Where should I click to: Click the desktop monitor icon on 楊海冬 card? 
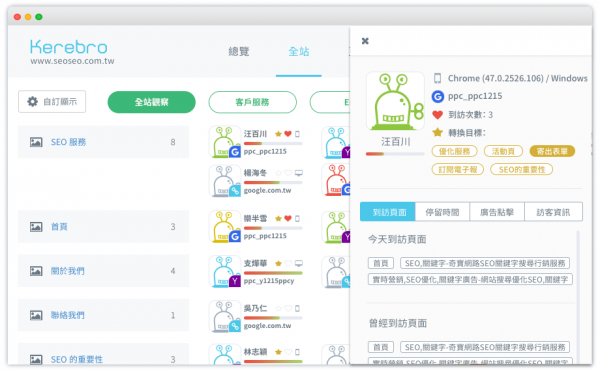pyautogui.click(x=298, y=173)
